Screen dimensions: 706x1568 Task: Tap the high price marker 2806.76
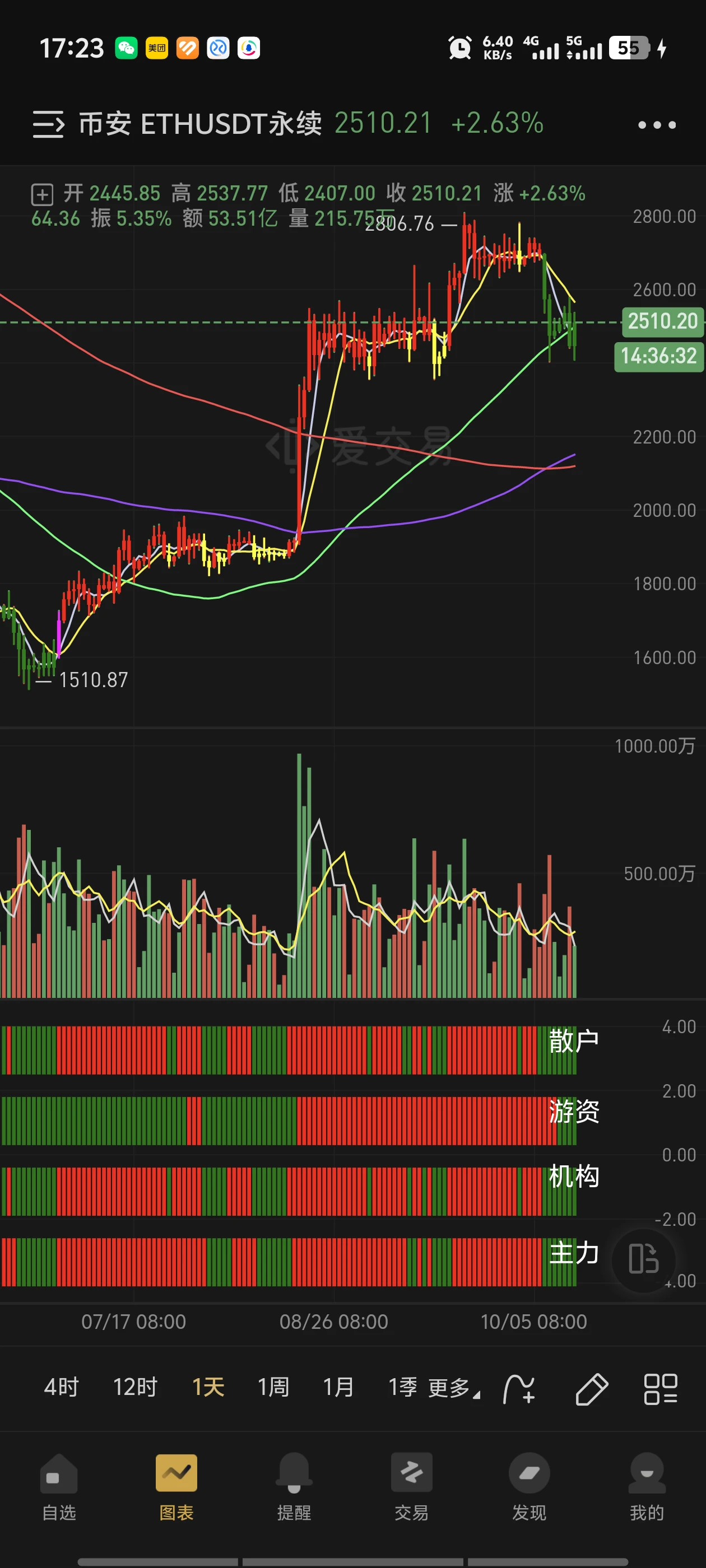click(400, 225)
